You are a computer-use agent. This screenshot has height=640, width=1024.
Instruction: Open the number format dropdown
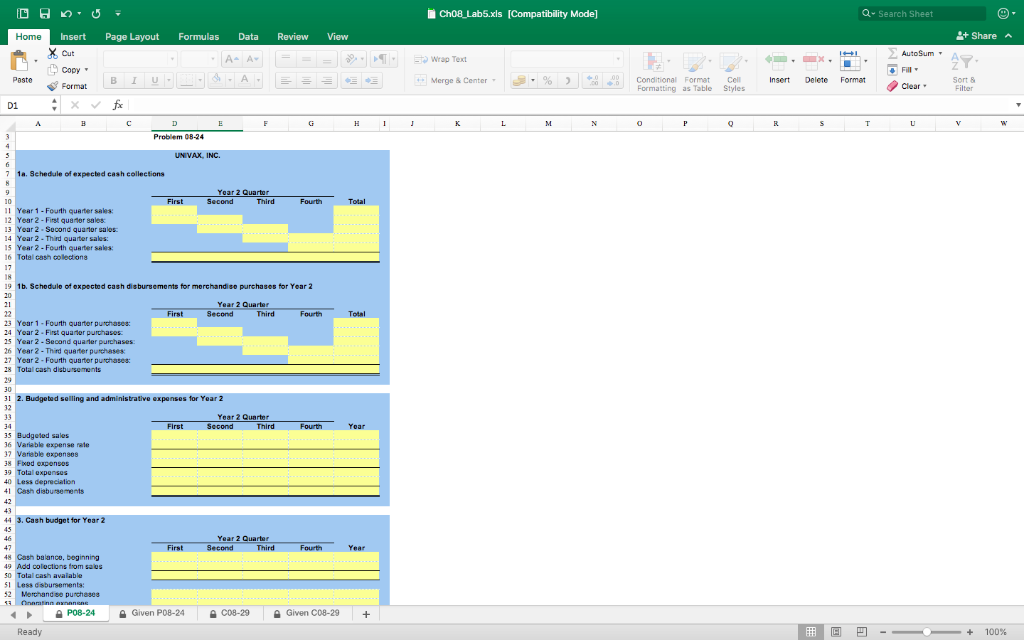[x=618, y=59]
